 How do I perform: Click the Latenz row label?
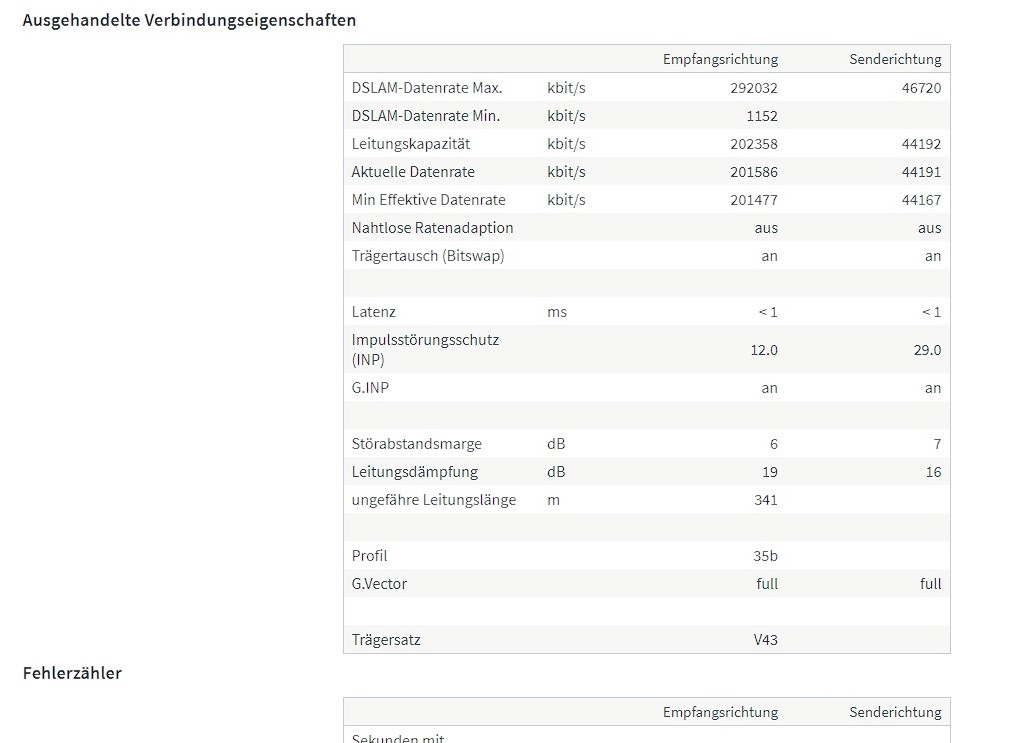373,312
